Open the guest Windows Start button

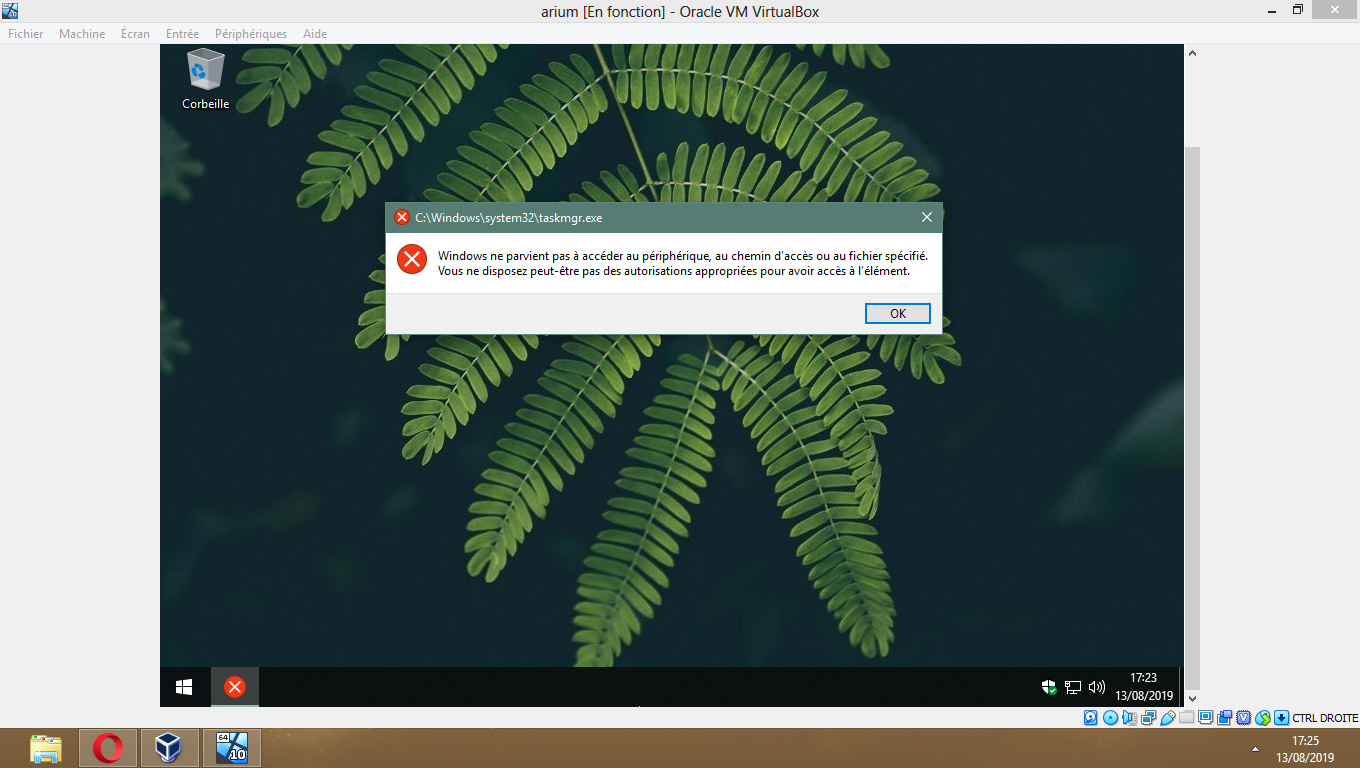click(184, 687)
